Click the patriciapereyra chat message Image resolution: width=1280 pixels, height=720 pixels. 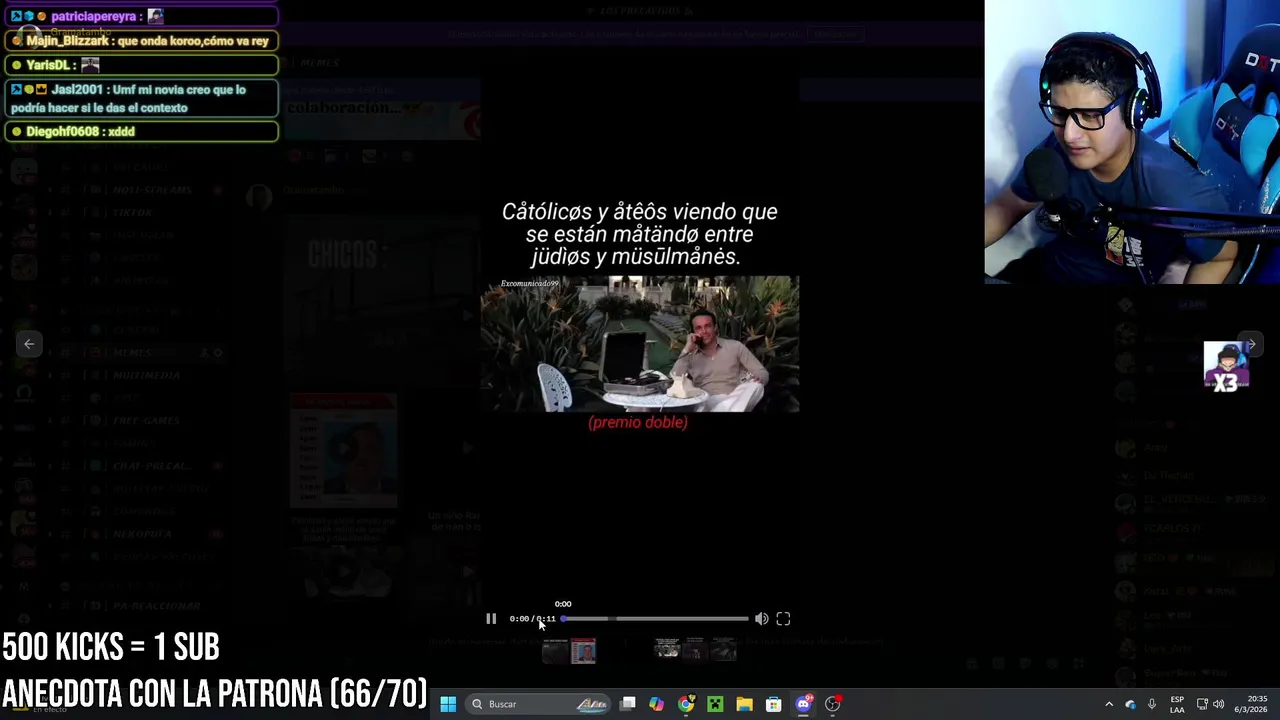coord(141,16)
